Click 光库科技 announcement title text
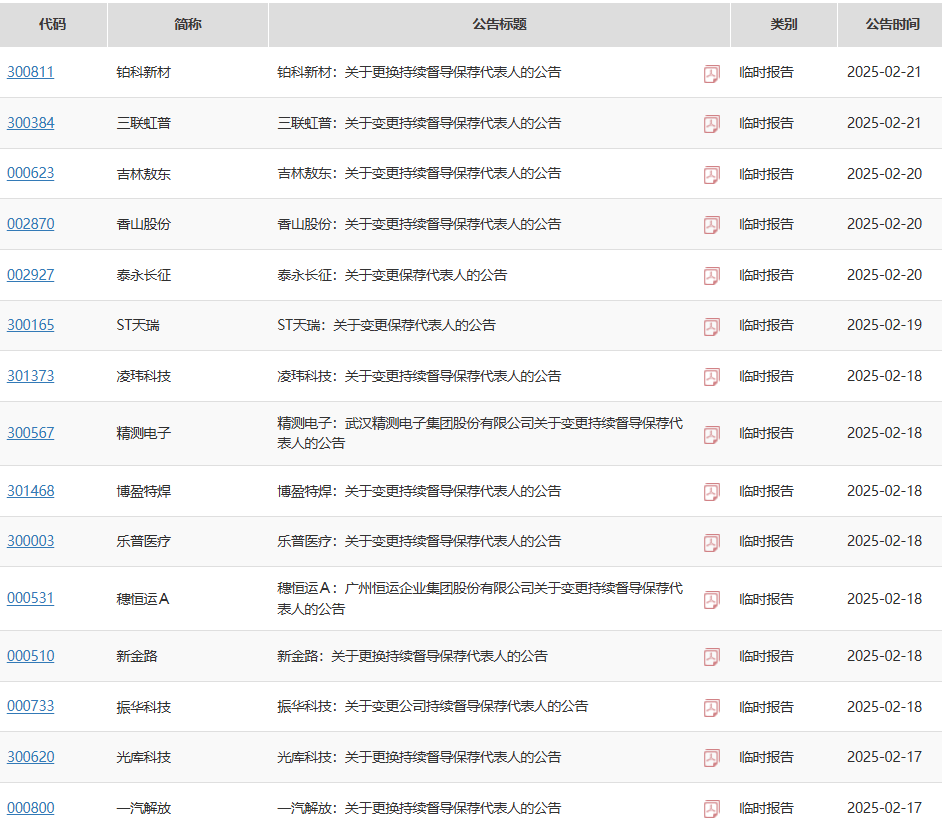 tap(419, 757)
